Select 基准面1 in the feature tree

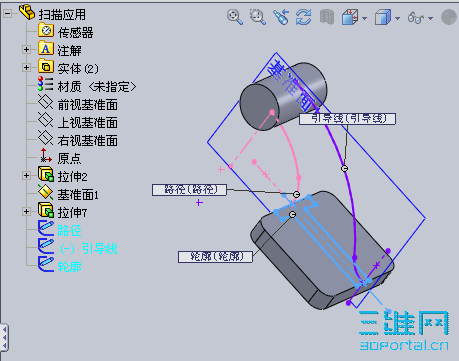78,195
